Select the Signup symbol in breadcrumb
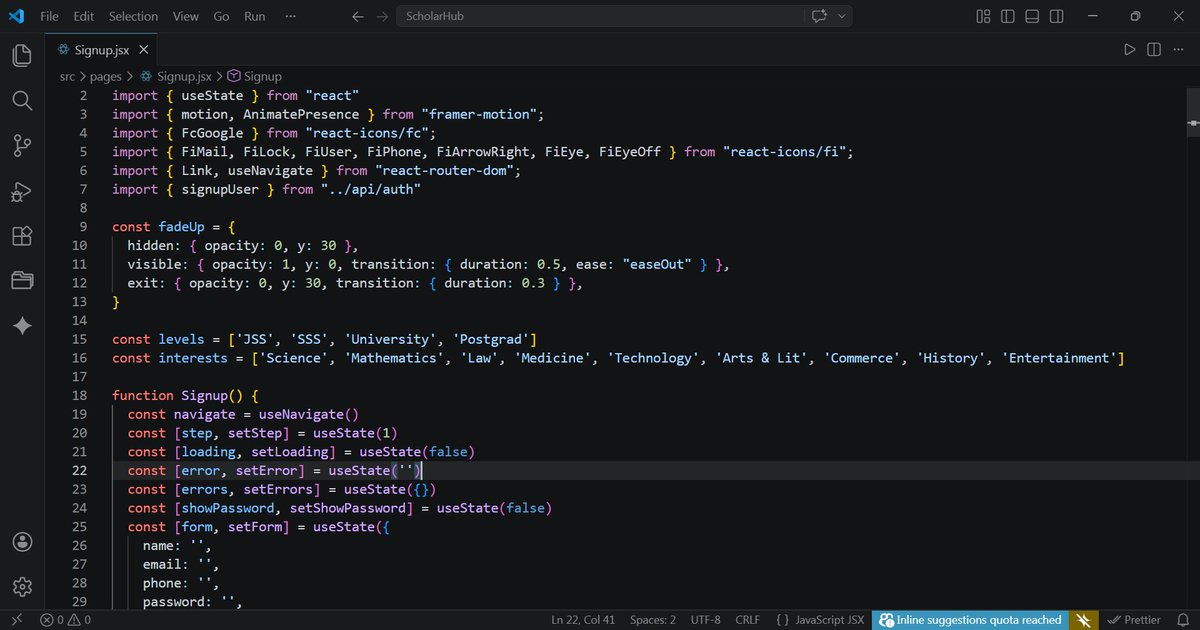 tap(255, 76)
